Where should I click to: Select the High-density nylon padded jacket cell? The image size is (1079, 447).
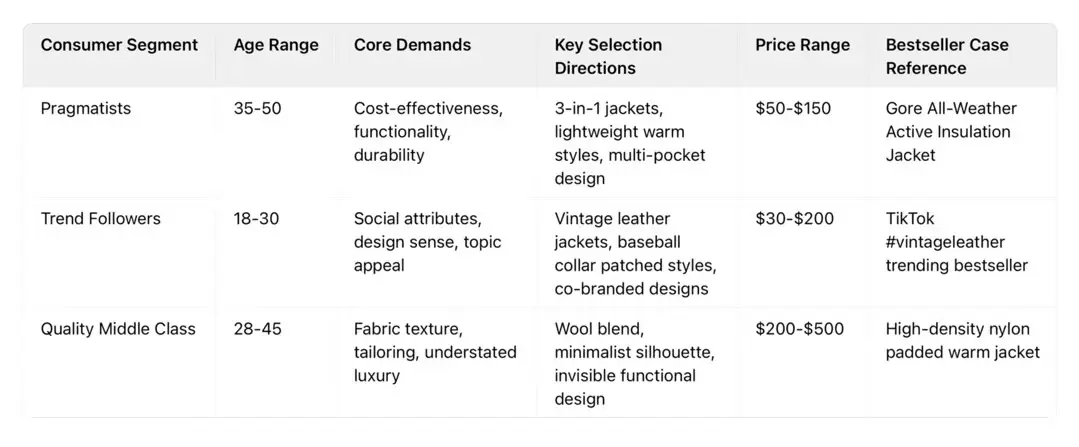962,341
